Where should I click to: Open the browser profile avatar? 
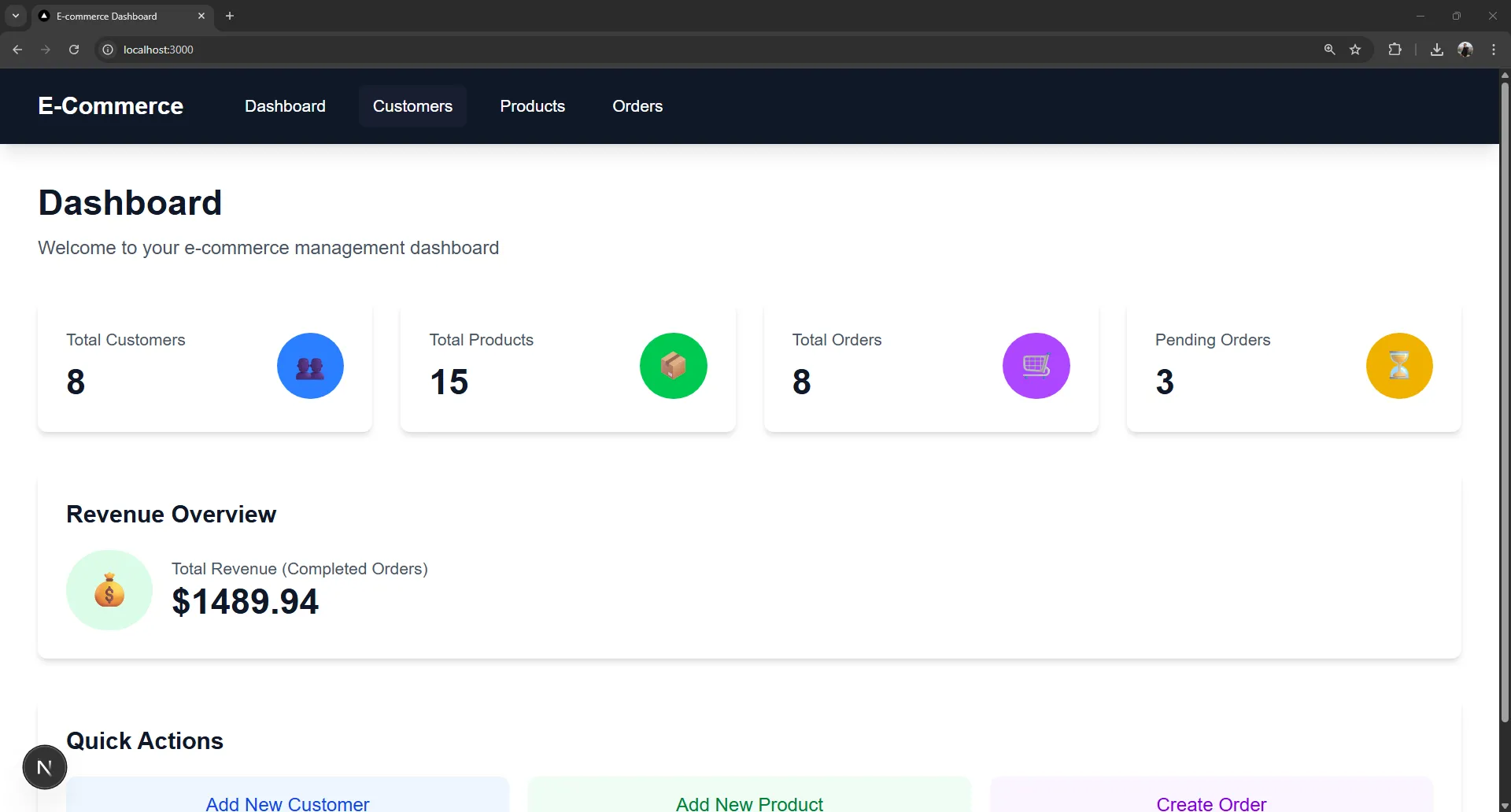pos(1466,49)
